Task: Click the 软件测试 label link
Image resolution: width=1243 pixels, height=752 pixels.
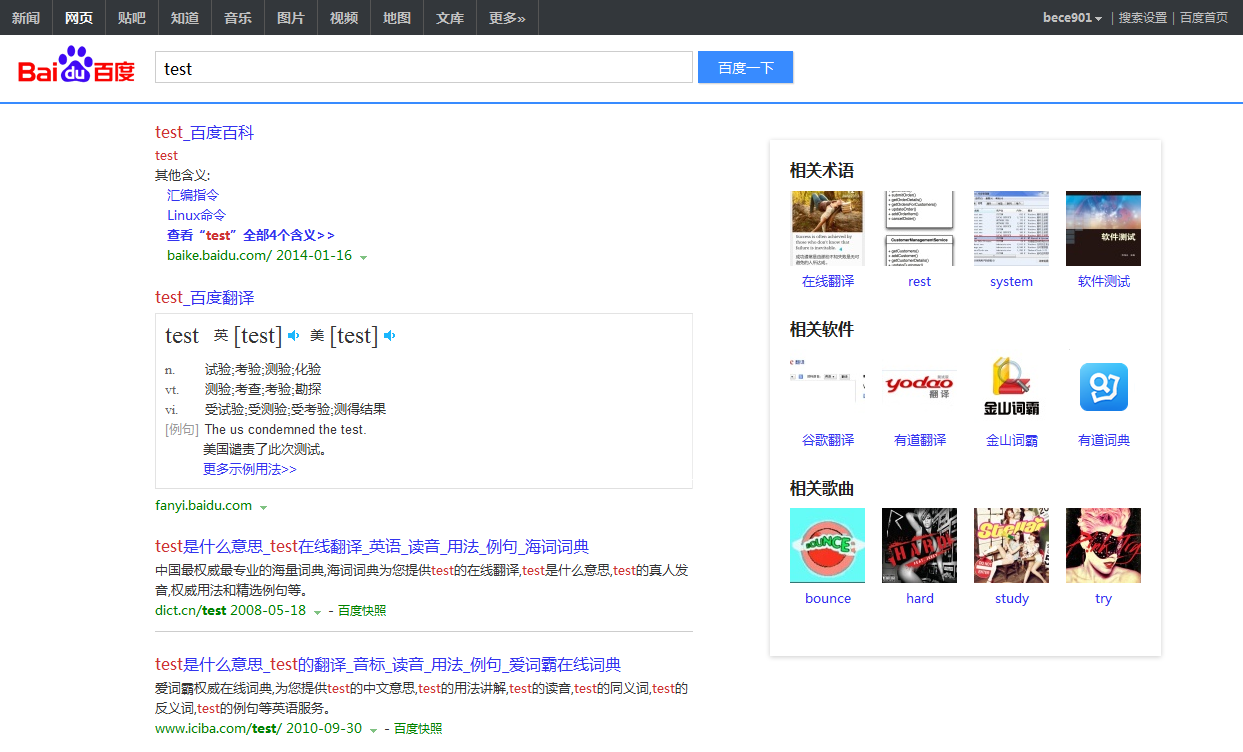Action: click(1104, 281)
